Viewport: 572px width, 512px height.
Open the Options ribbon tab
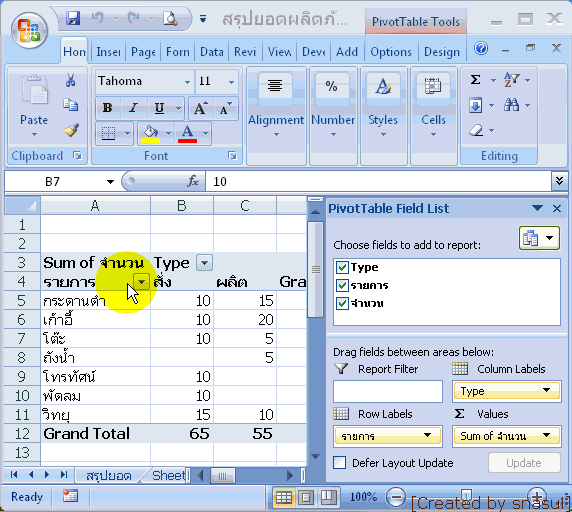[x=391, y=52]
